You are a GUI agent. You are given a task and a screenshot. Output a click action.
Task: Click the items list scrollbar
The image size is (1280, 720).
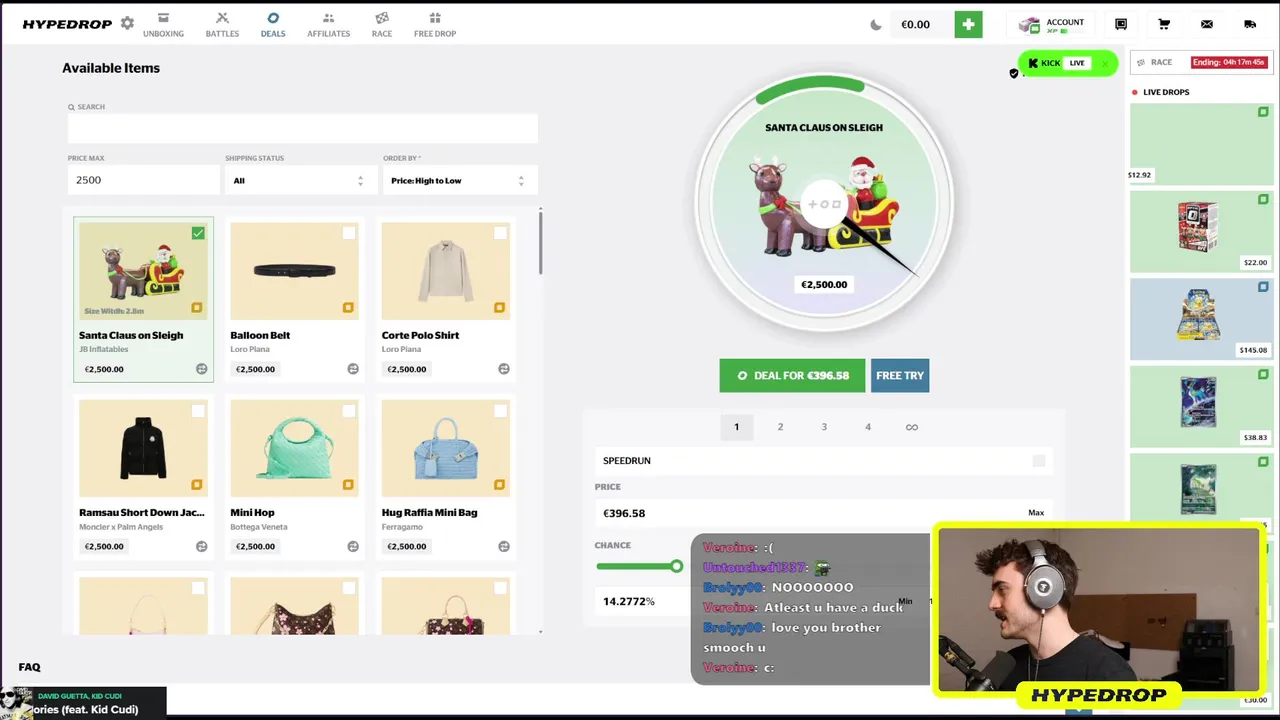coord(541,242)
